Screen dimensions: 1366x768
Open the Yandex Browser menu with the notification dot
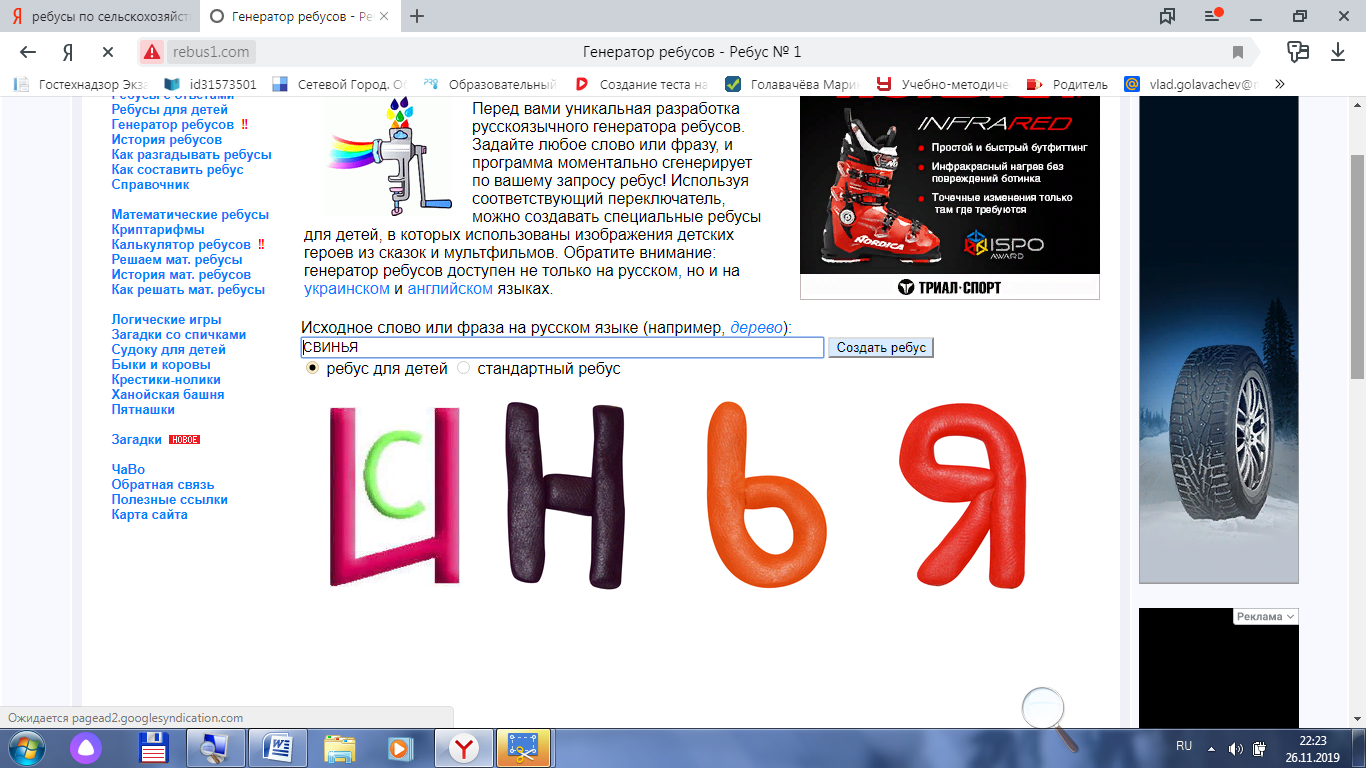[x=1213, y=16]
